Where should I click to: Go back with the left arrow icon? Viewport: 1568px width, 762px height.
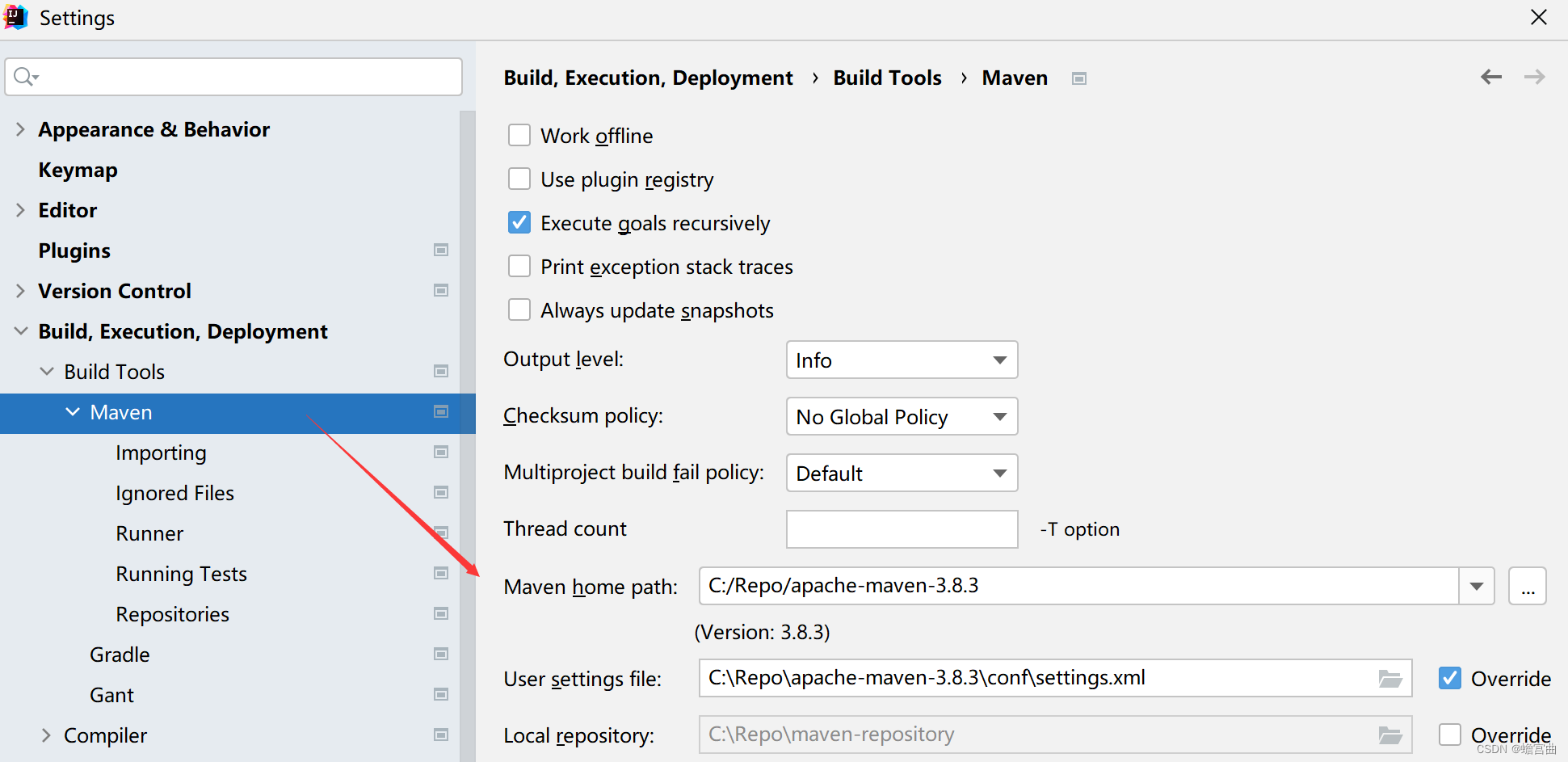pyautogui.click(x=1490, y=77)
